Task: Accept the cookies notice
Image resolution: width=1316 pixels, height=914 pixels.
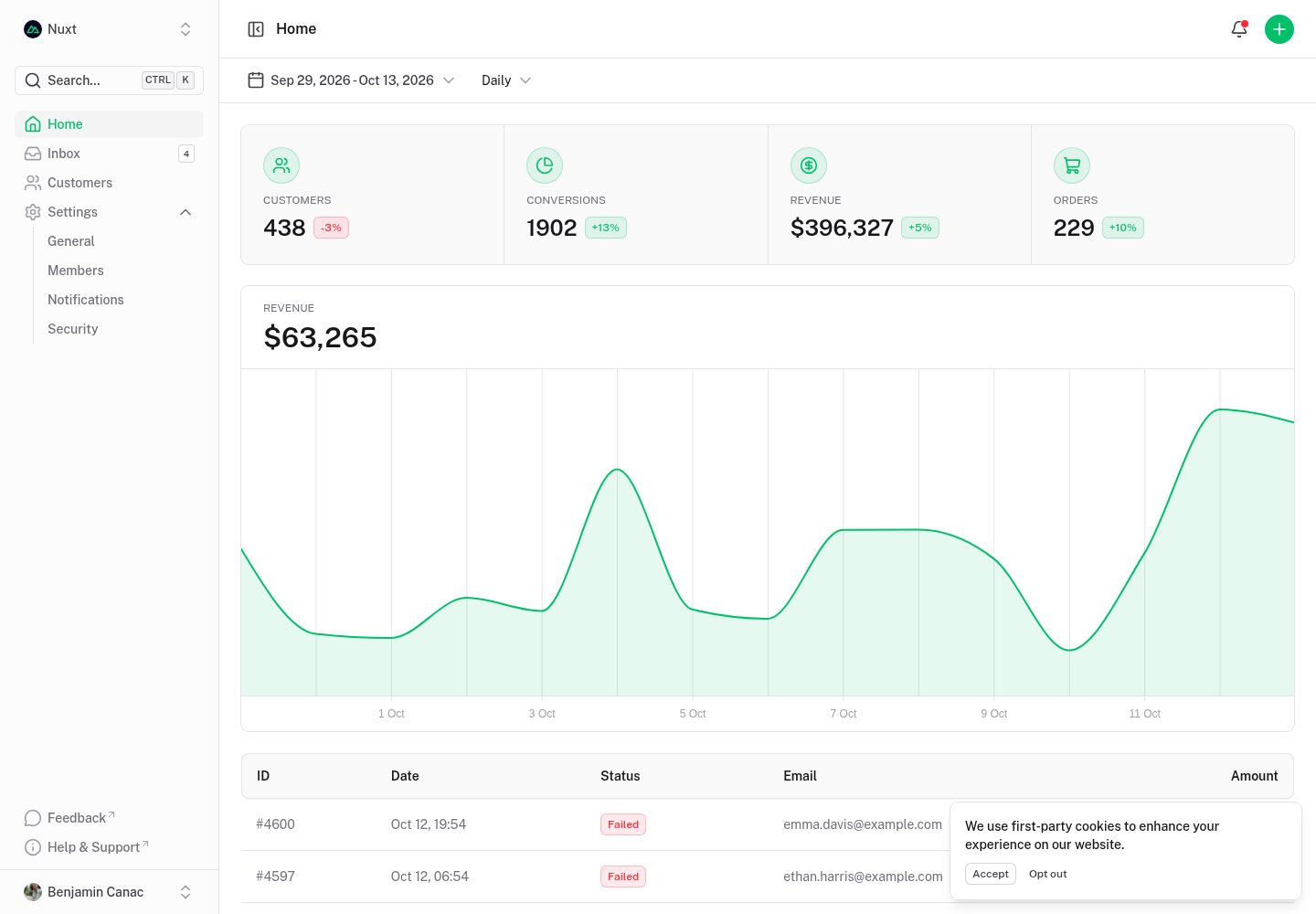Action: (x=991, y=874)
